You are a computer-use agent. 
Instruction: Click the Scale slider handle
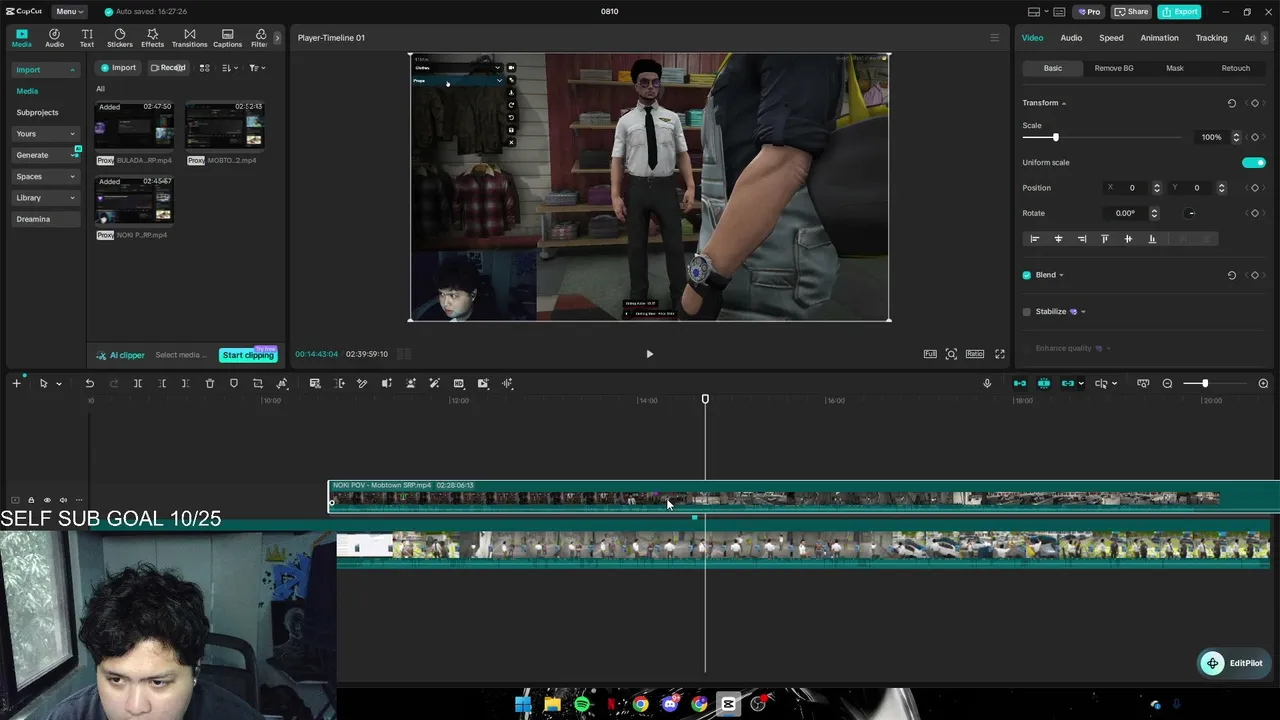(x=1055, y=137)
